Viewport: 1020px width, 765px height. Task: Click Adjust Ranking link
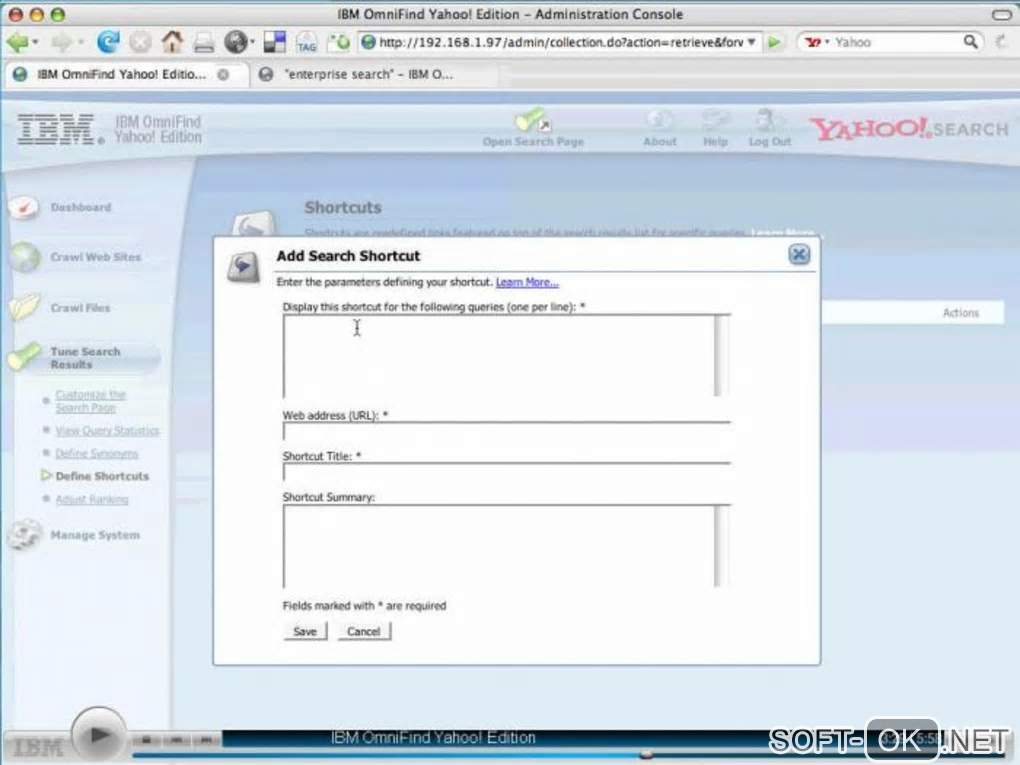coord(92,500)
